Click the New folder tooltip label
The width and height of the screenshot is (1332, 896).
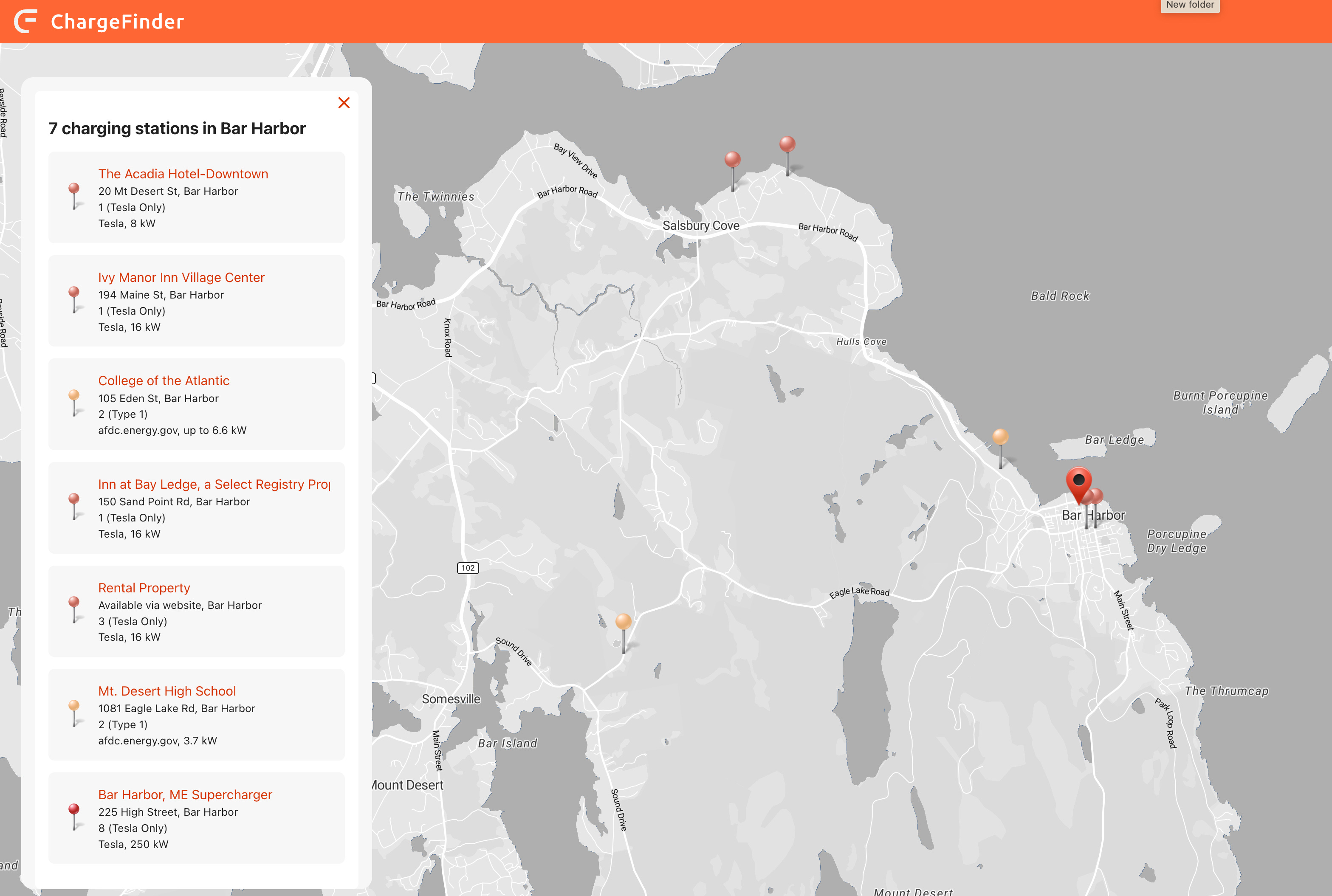(1190, 5)
